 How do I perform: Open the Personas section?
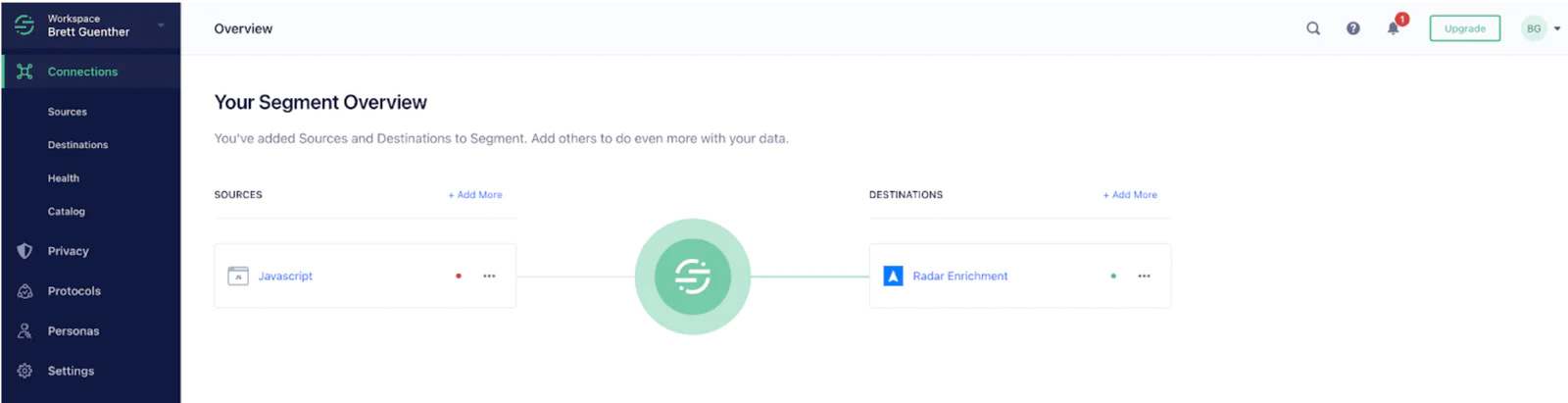(73, 331)
